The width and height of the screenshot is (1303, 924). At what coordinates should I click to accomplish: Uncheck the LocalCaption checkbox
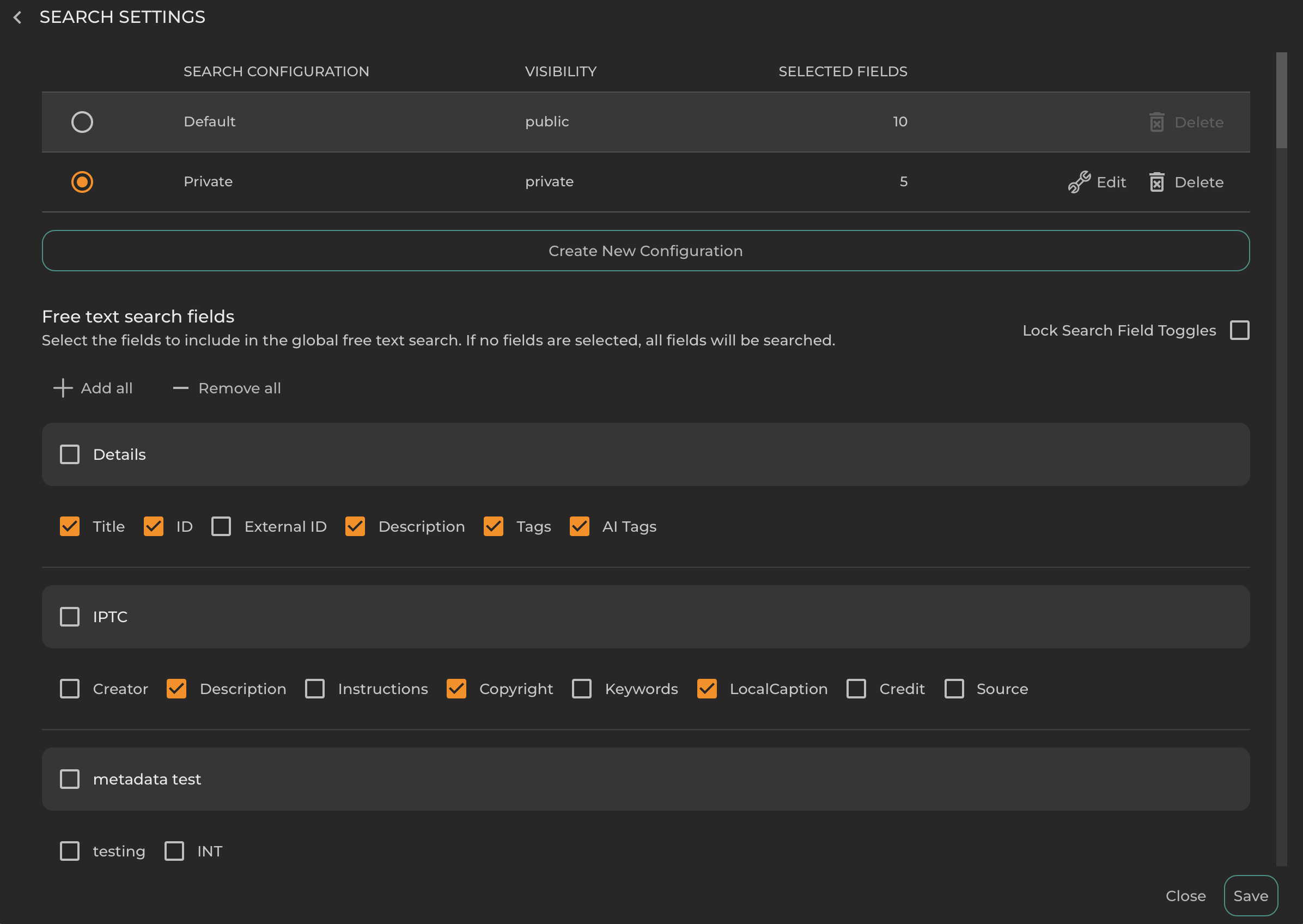(x=707, y=689)
